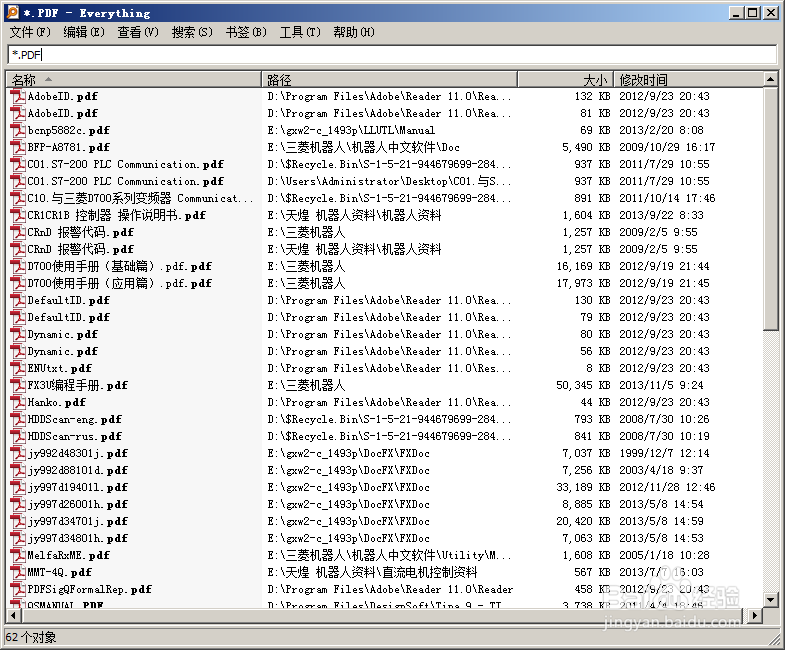
Task: Open the 帮助(H) menu
Action: click(354, 32)
